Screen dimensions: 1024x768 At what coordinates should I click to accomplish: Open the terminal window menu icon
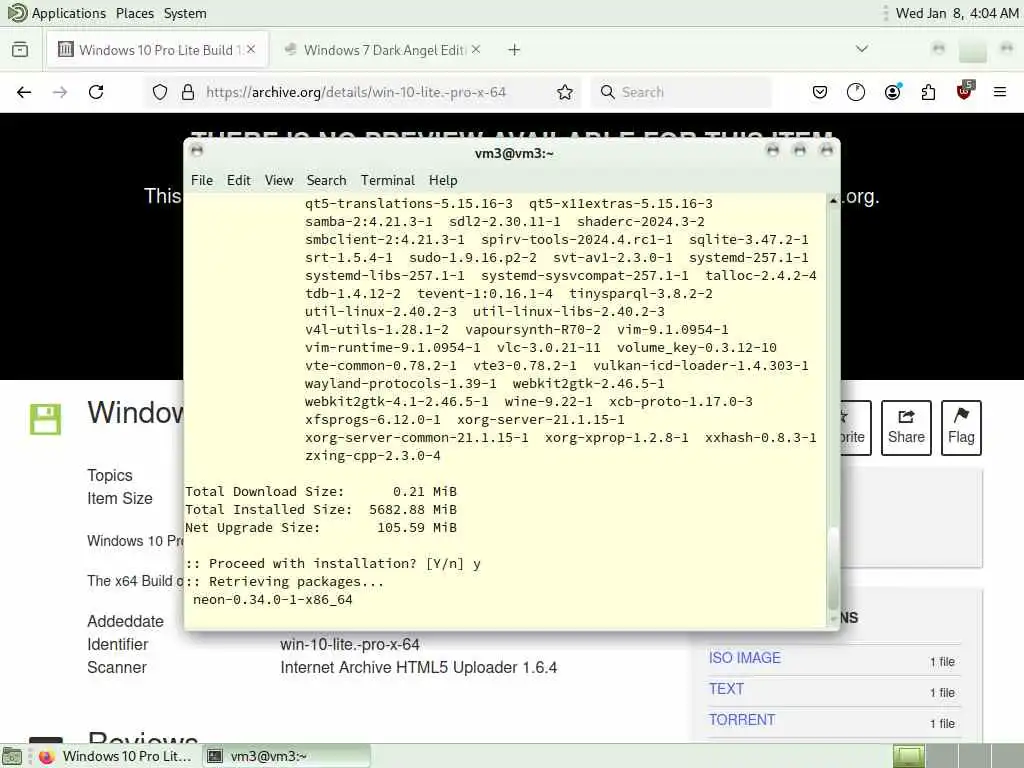197,151
